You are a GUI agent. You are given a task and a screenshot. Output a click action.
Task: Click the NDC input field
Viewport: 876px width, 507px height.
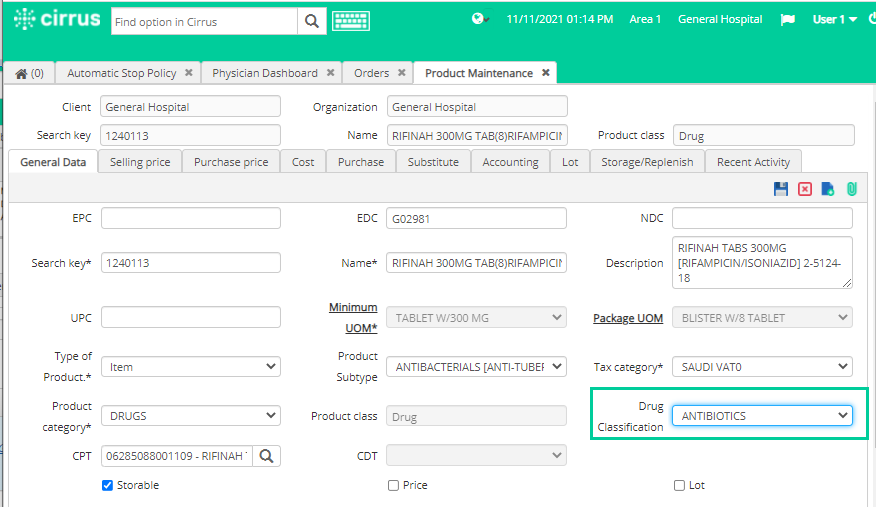(x=762, y=218)
